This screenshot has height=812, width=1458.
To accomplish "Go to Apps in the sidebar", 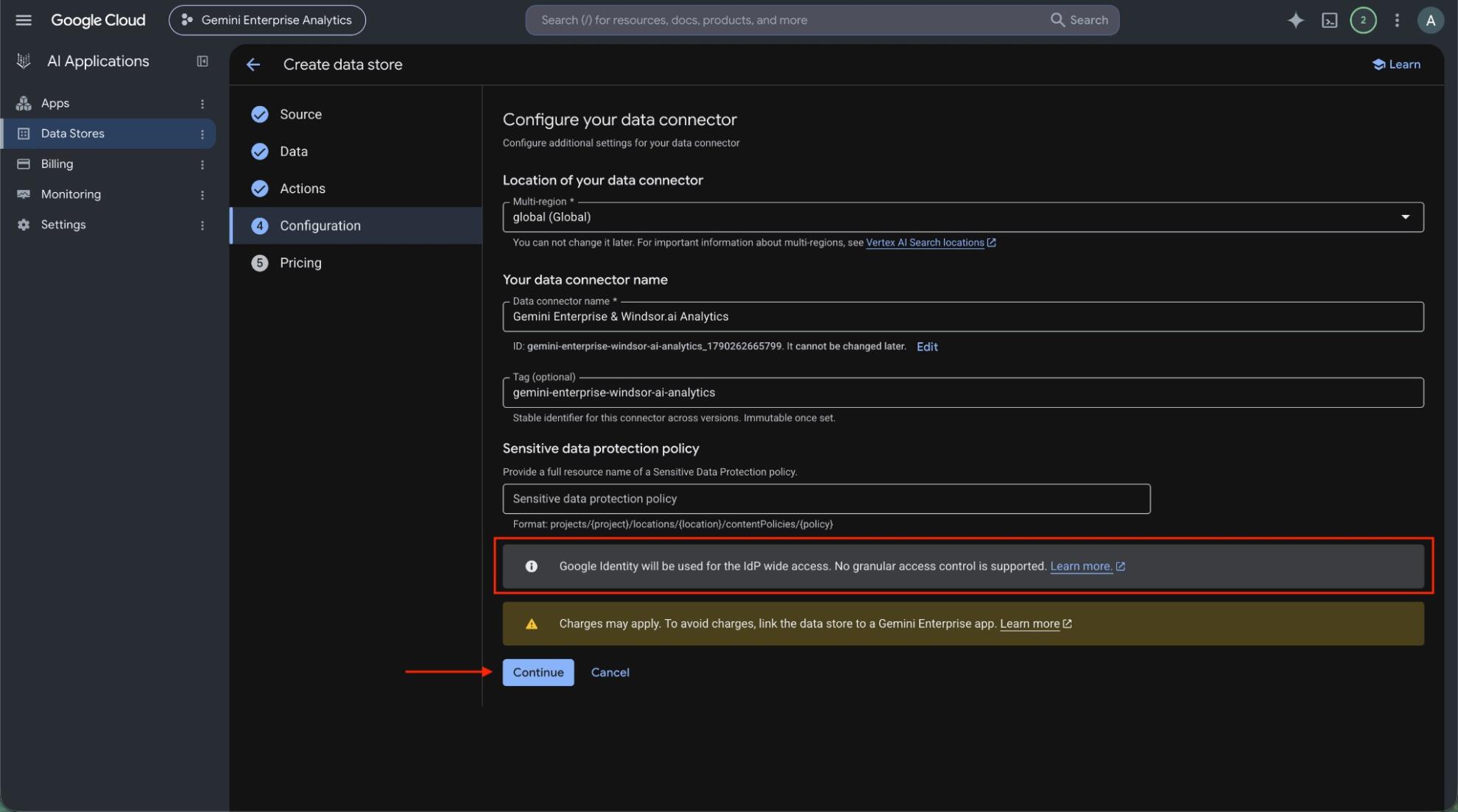I will [x=55, y=103].
